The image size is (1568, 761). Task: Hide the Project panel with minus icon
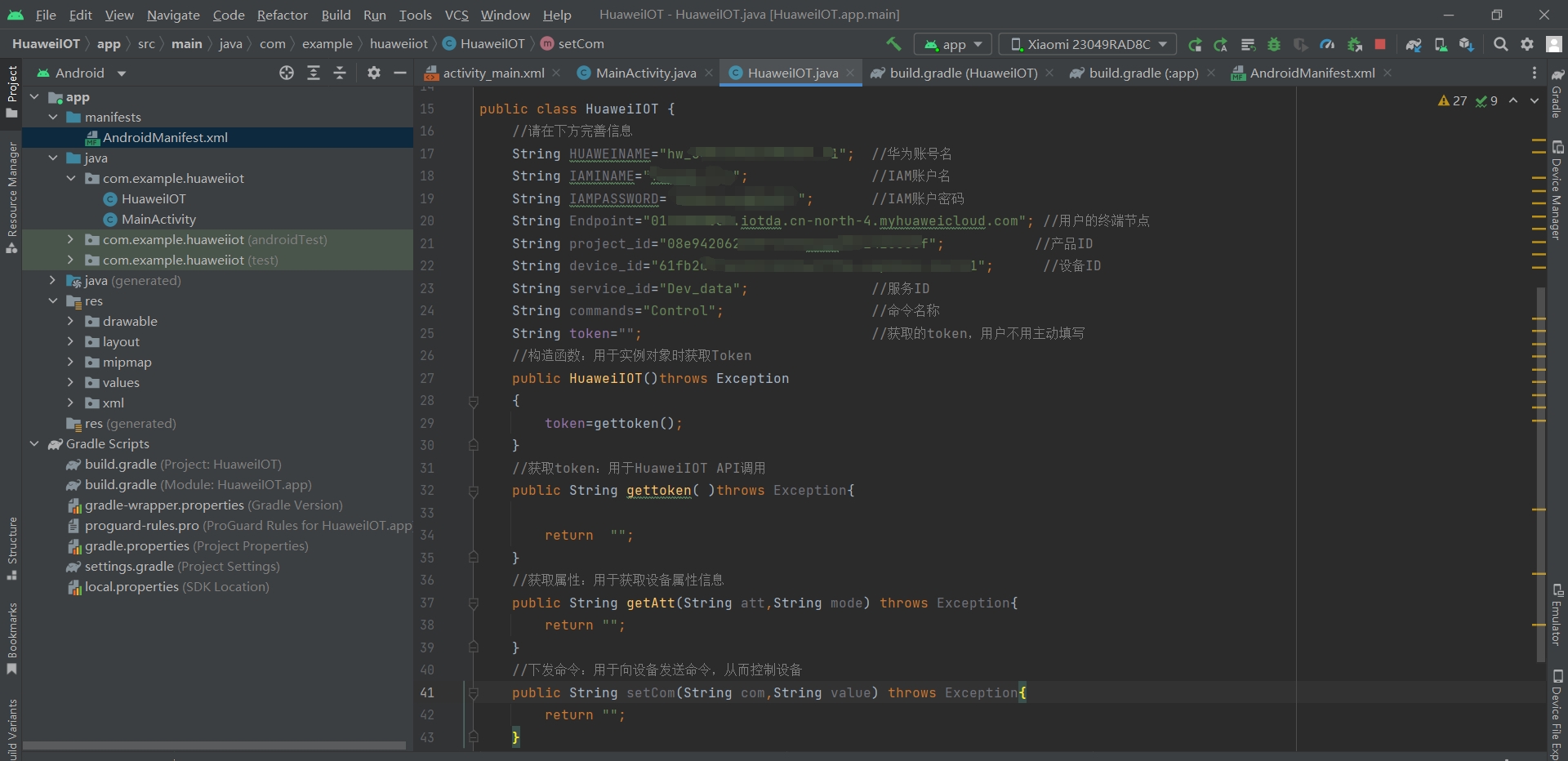[400, 73]
